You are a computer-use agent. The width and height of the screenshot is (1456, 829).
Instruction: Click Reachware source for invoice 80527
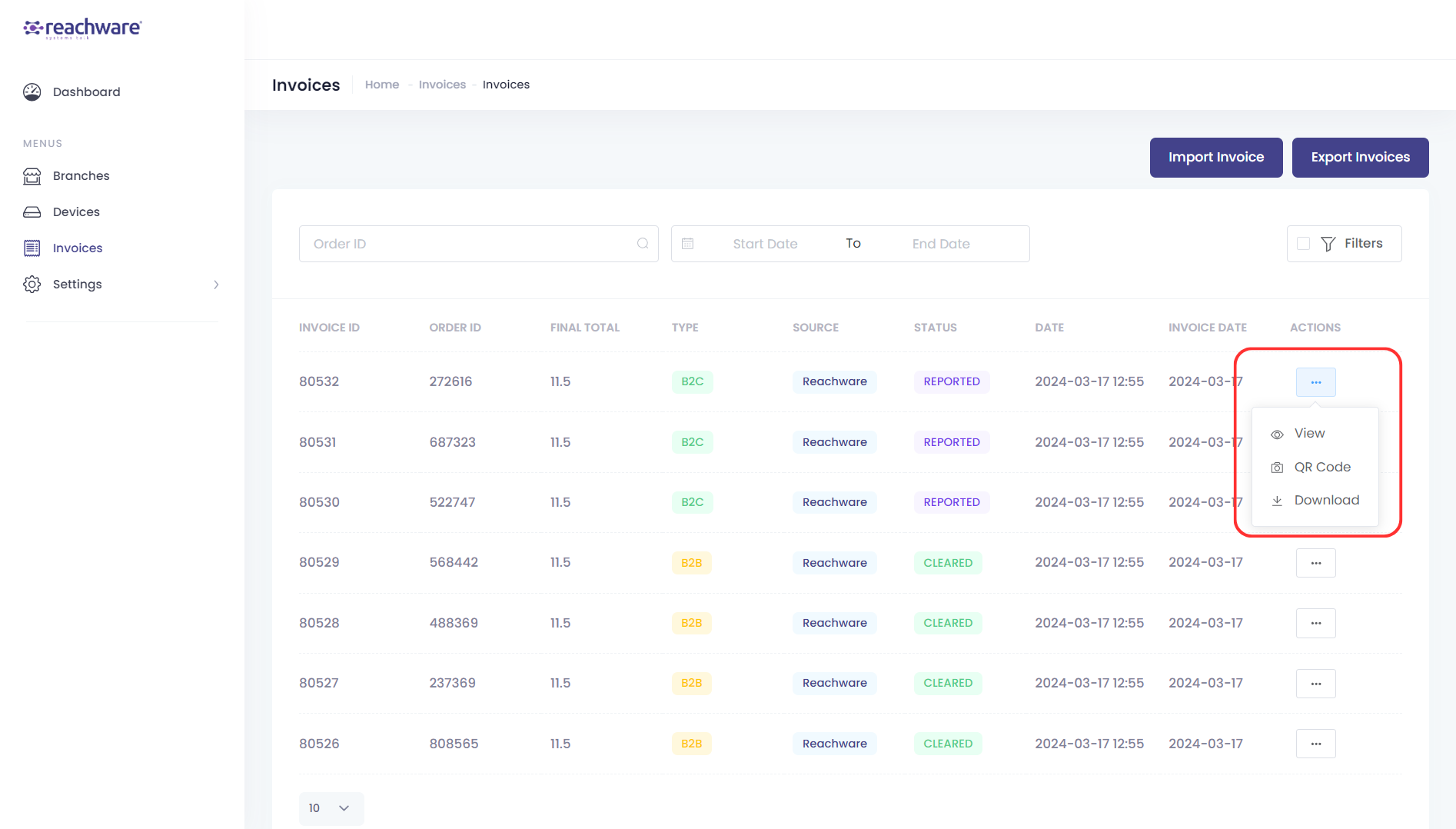pos(835,684)
